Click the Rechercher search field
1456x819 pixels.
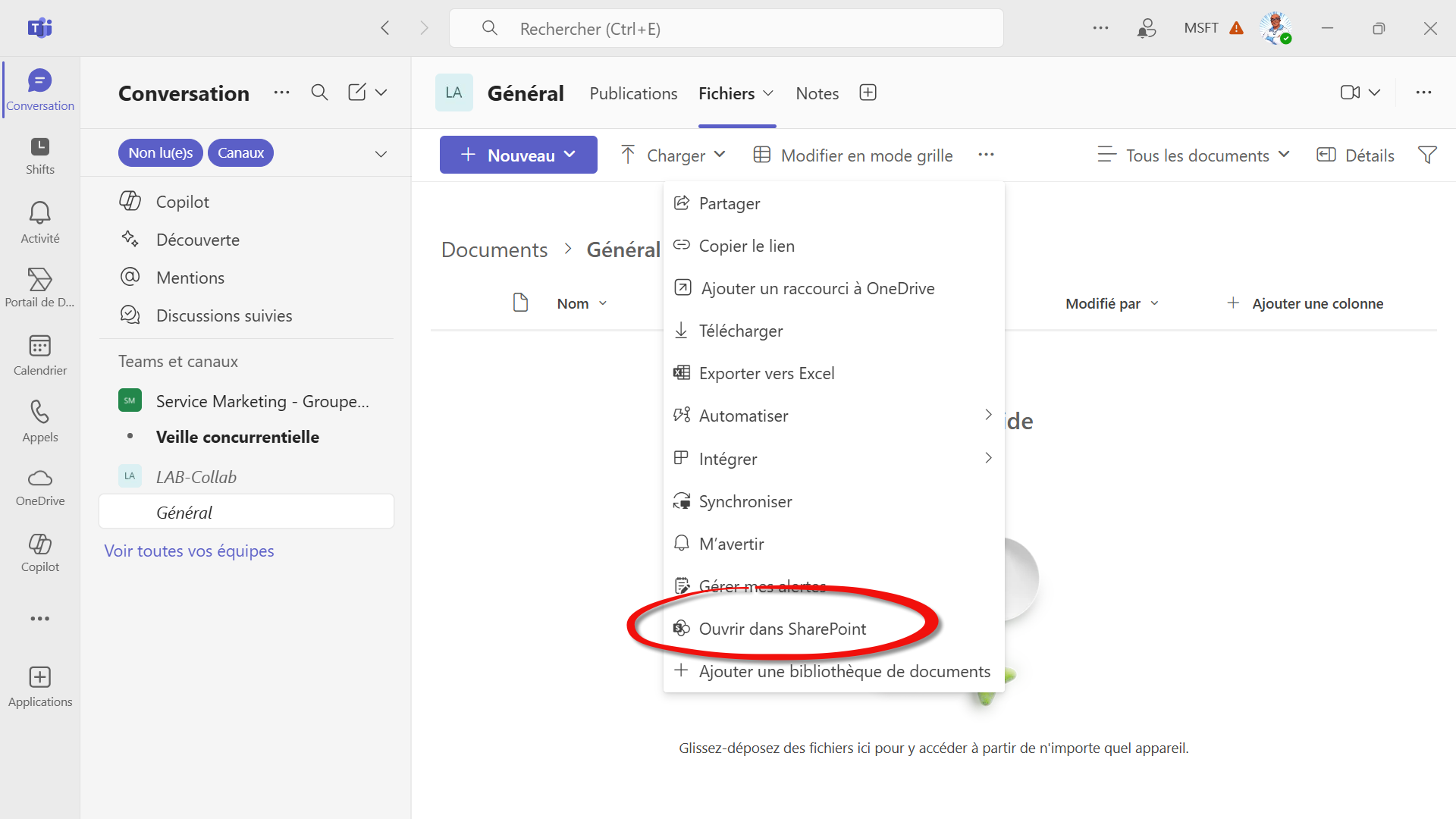click(x=726, y=29)
